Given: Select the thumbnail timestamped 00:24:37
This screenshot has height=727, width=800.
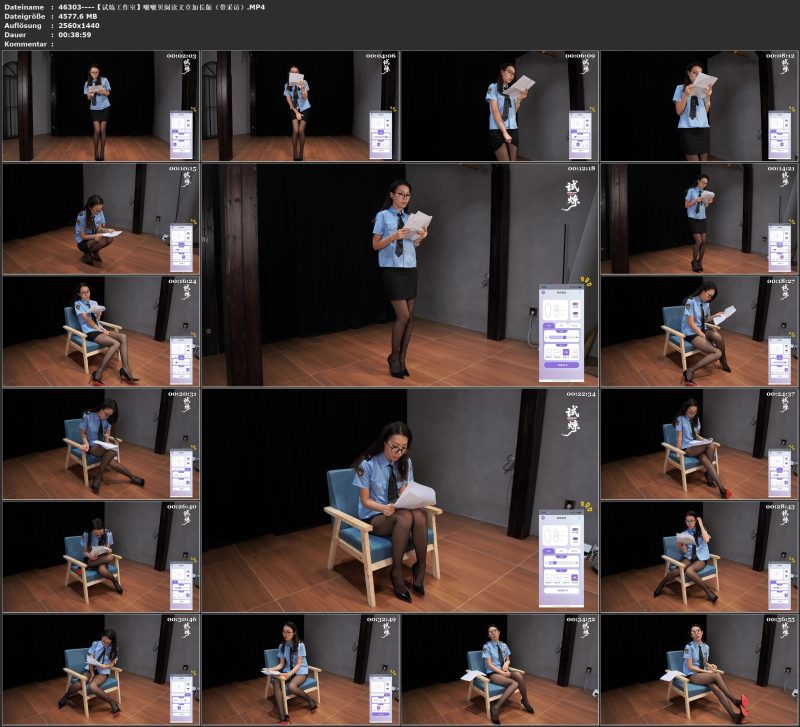Looking at the screenshot, I should [699, 443].
